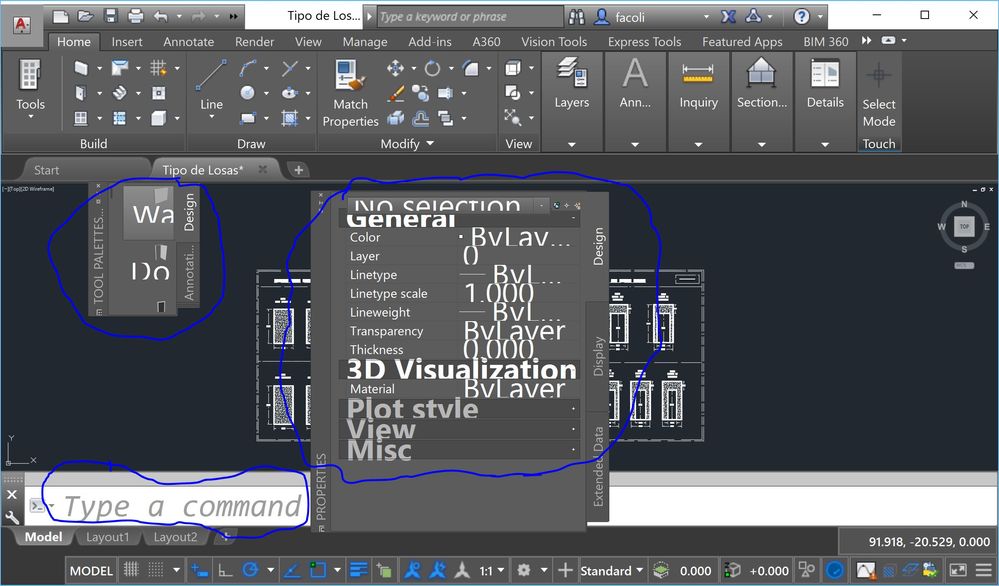This screenshot has height=586, width=999.
Task: Toggle ortho mode in status bar
Action: tap(226, 569)
